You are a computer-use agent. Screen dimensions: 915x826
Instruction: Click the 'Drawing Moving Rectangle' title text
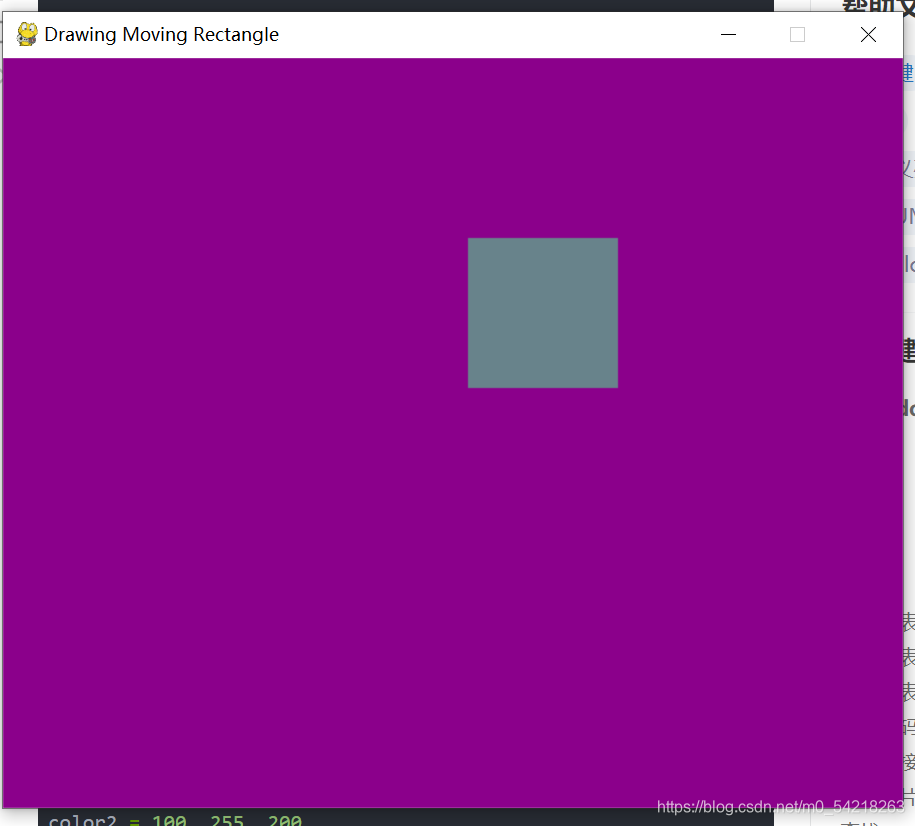[x=162, y=34]
